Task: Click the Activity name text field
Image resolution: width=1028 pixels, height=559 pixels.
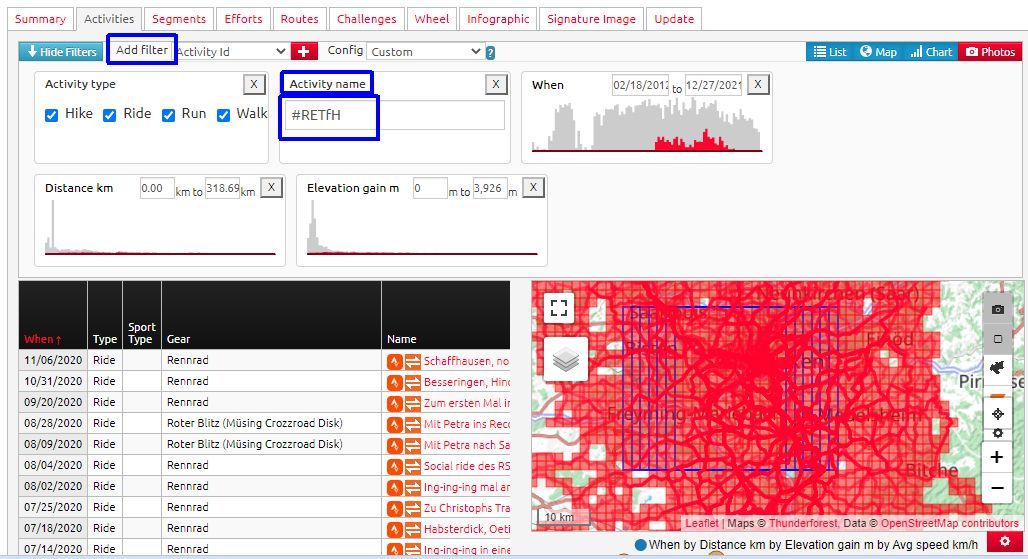Action: pyautogui.click(x=394, y=115)
